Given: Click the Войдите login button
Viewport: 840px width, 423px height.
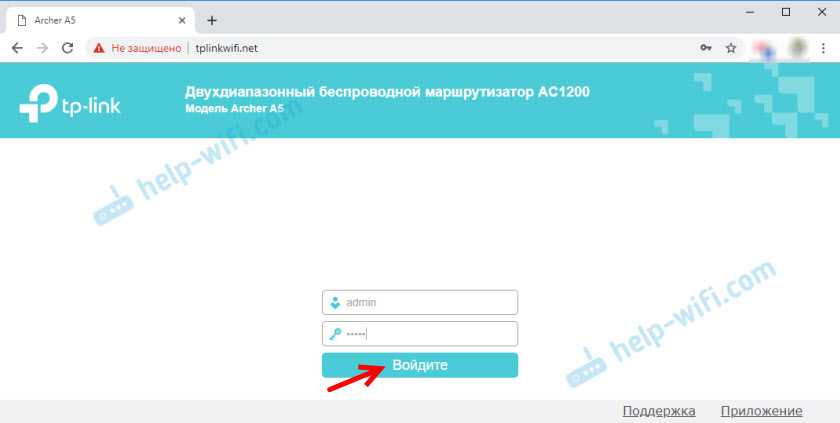Looking at the screenshot, I should tap(420, 365).
